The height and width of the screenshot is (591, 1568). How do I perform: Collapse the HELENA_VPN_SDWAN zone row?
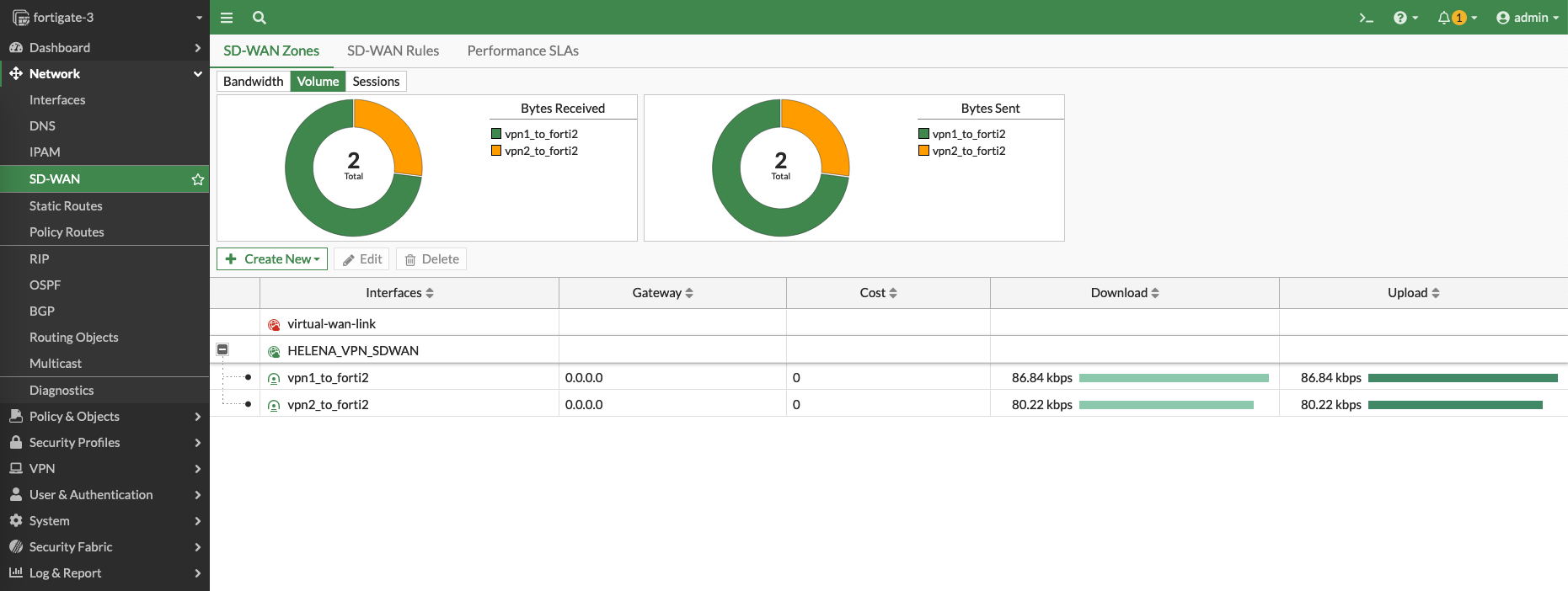[x=222, y=349]
